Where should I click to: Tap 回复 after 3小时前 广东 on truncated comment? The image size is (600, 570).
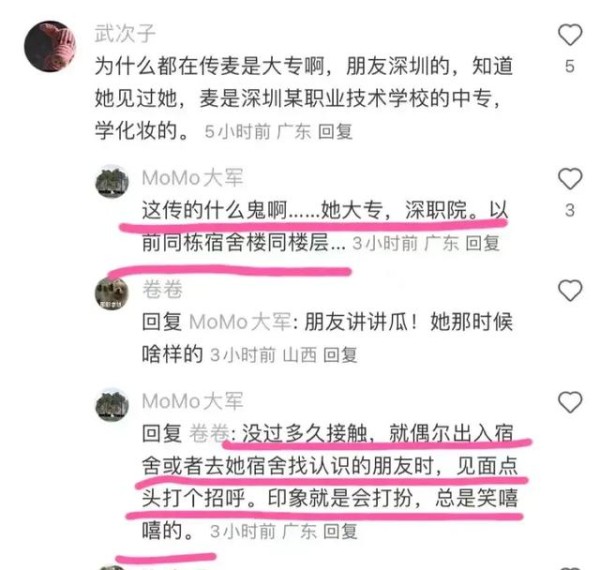pos(483,243)
